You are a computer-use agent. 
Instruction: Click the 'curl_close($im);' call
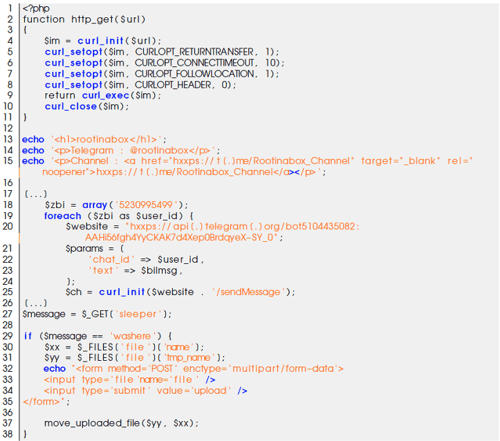point(87,107)
